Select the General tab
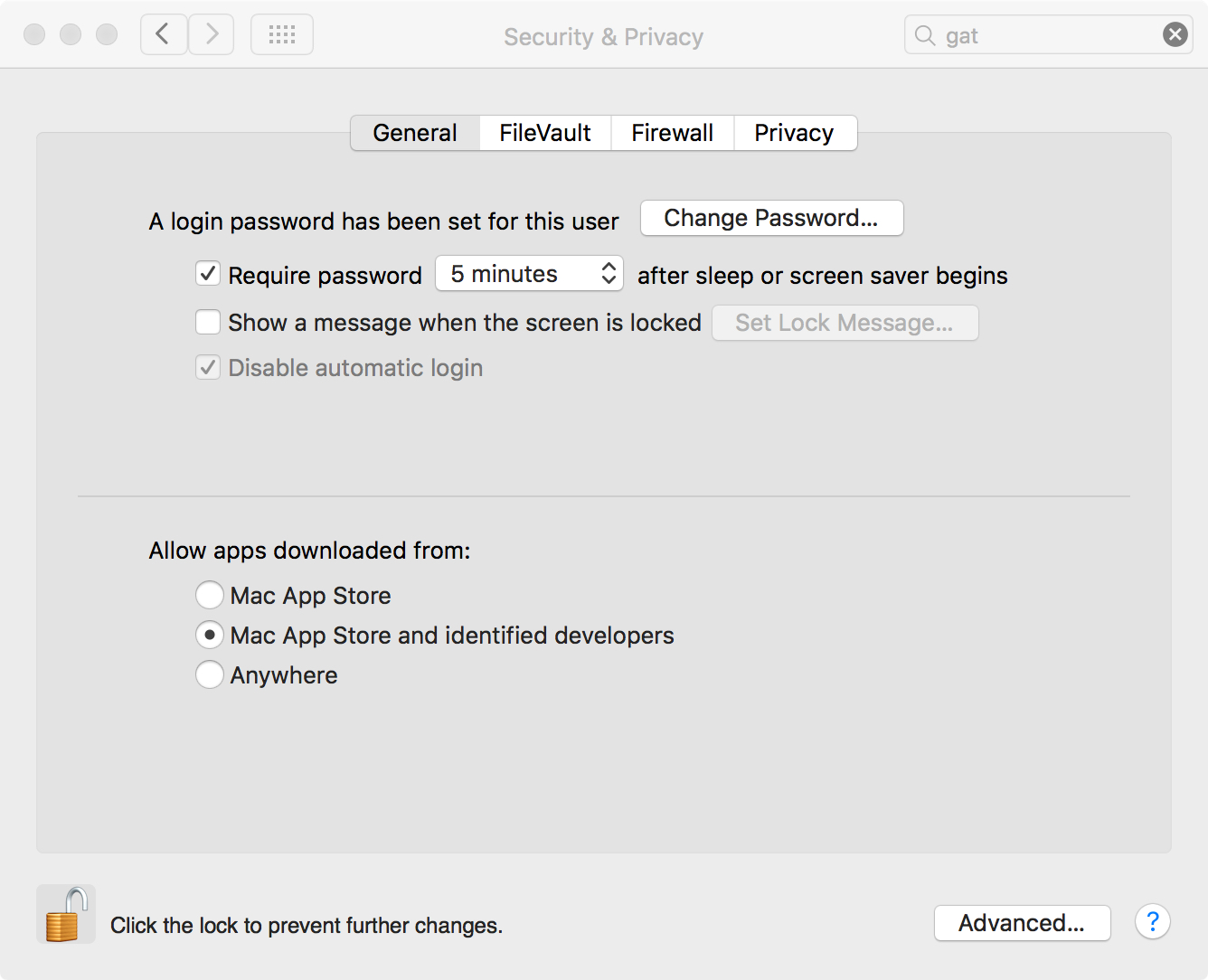1208x980 pixels. [415, 133]
